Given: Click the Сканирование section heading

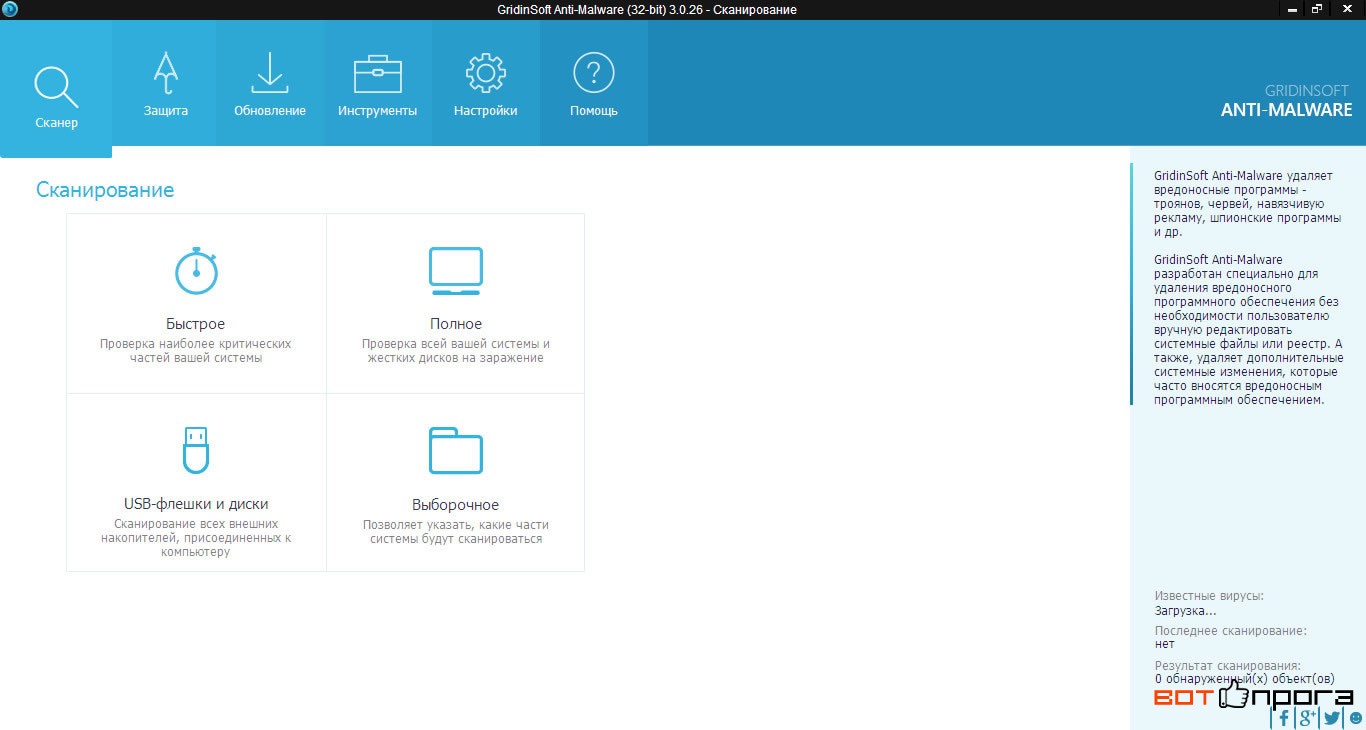Looking at the screenshot, I should pyautogui.click(x=105, y=190).
